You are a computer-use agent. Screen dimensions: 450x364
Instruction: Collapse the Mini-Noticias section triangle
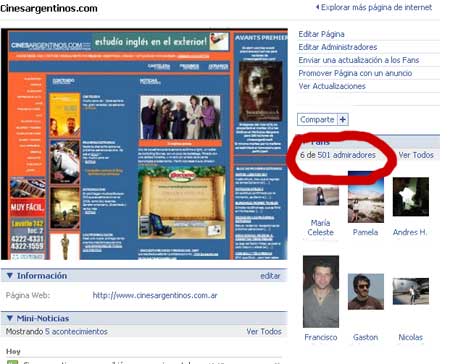(10, 318)
